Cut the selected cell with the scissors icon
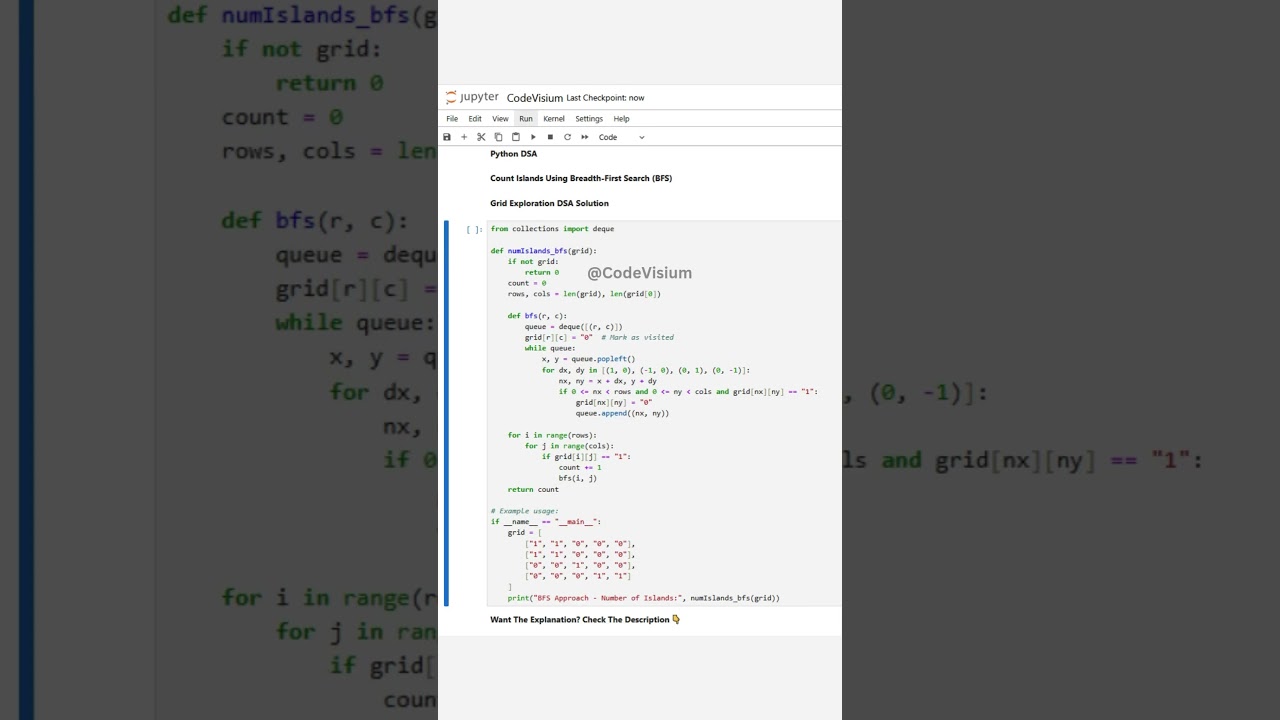1280x720 pixels. 481,137
